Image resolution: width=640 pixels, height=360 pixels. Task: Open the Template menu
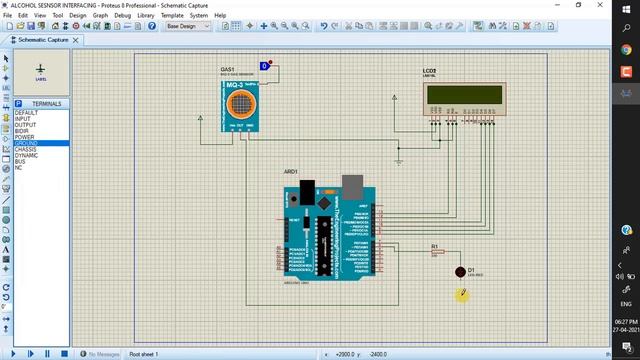point(172,16)
